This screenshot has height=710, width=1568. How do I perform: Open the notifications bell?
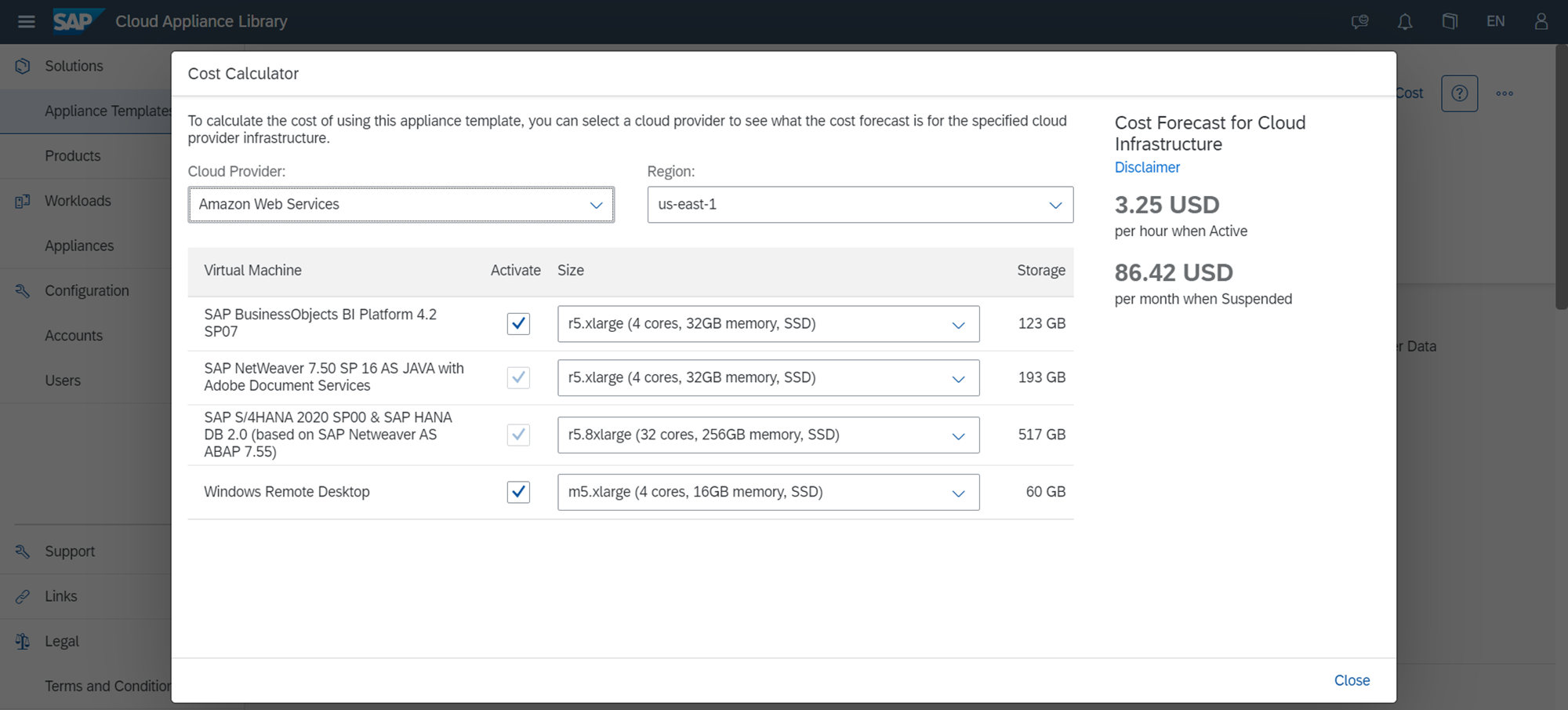pyautogui.click(x=1405, y=21)
